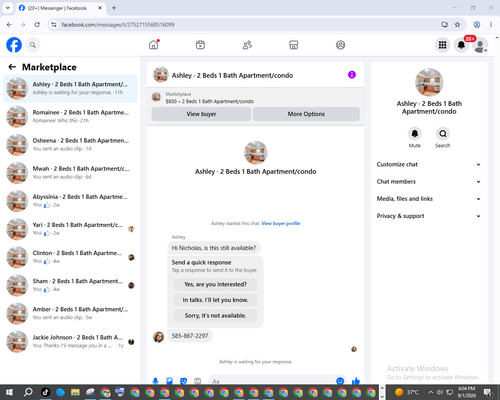Viewport: 500px width, 400px height.
Task: Click the More Options button
Action: [x=306, y=114]
